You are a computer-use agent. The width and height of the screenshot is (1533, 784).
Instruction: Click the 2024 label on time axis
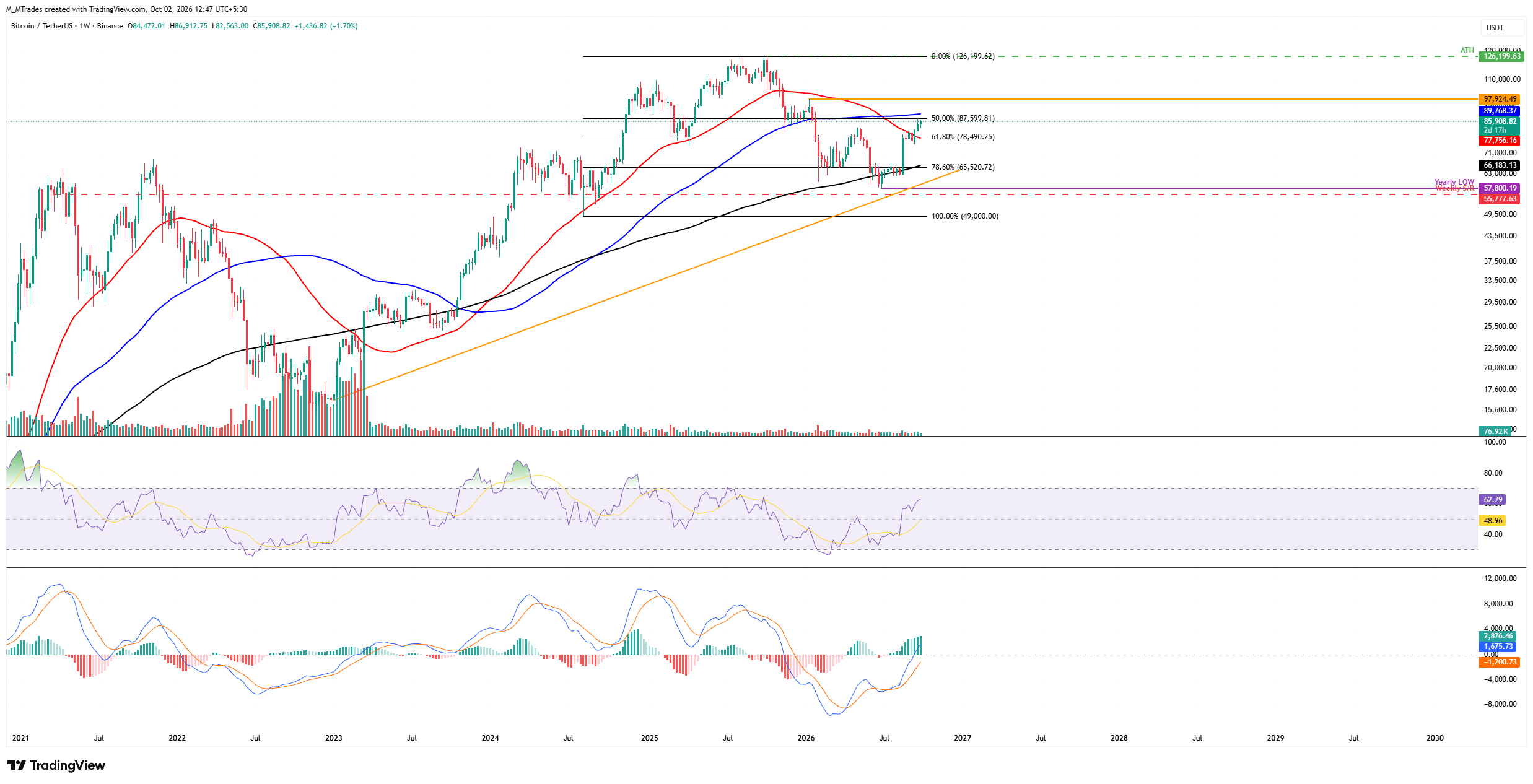490,738
